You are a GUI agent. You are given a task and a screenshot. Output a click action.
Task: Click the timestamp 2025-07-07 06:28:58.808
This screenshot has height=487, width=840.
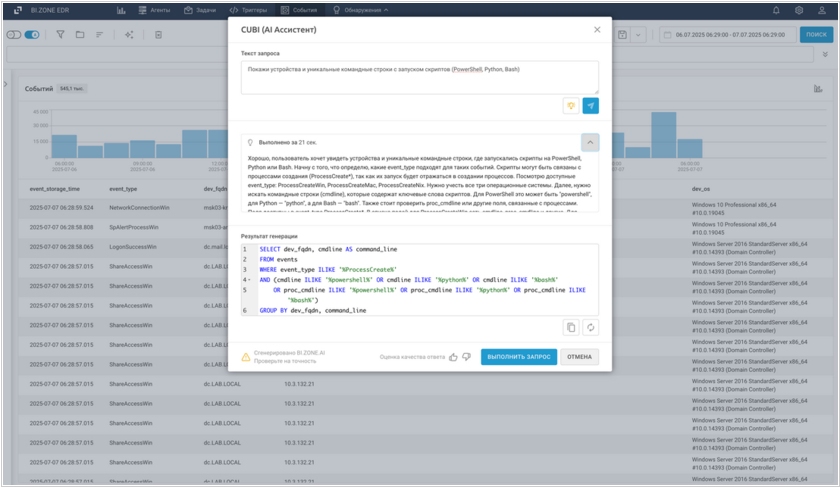click(62, 228)
